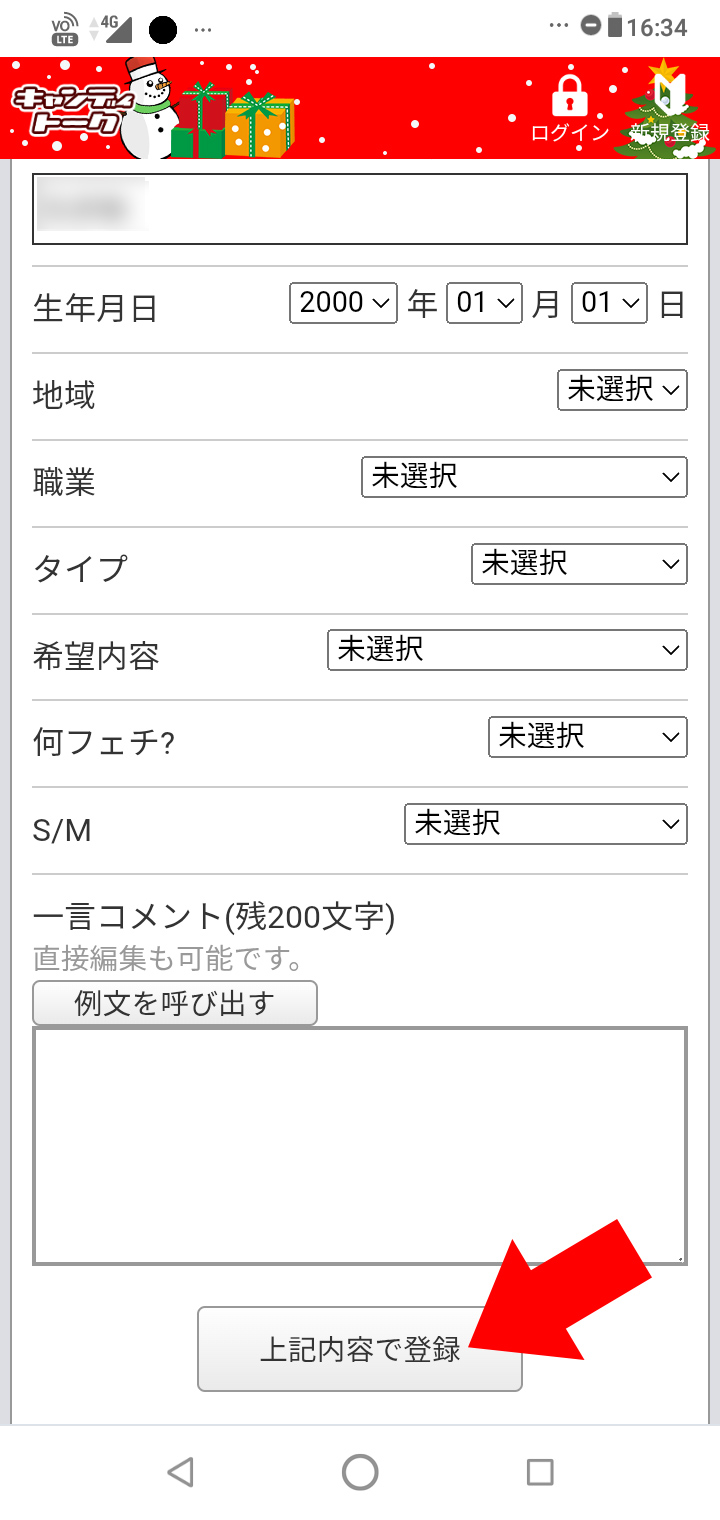The height and width of the screenshot is (1520, 720).
Task: Expand the 何フェチ? dropdown
Action: point(588,737)
